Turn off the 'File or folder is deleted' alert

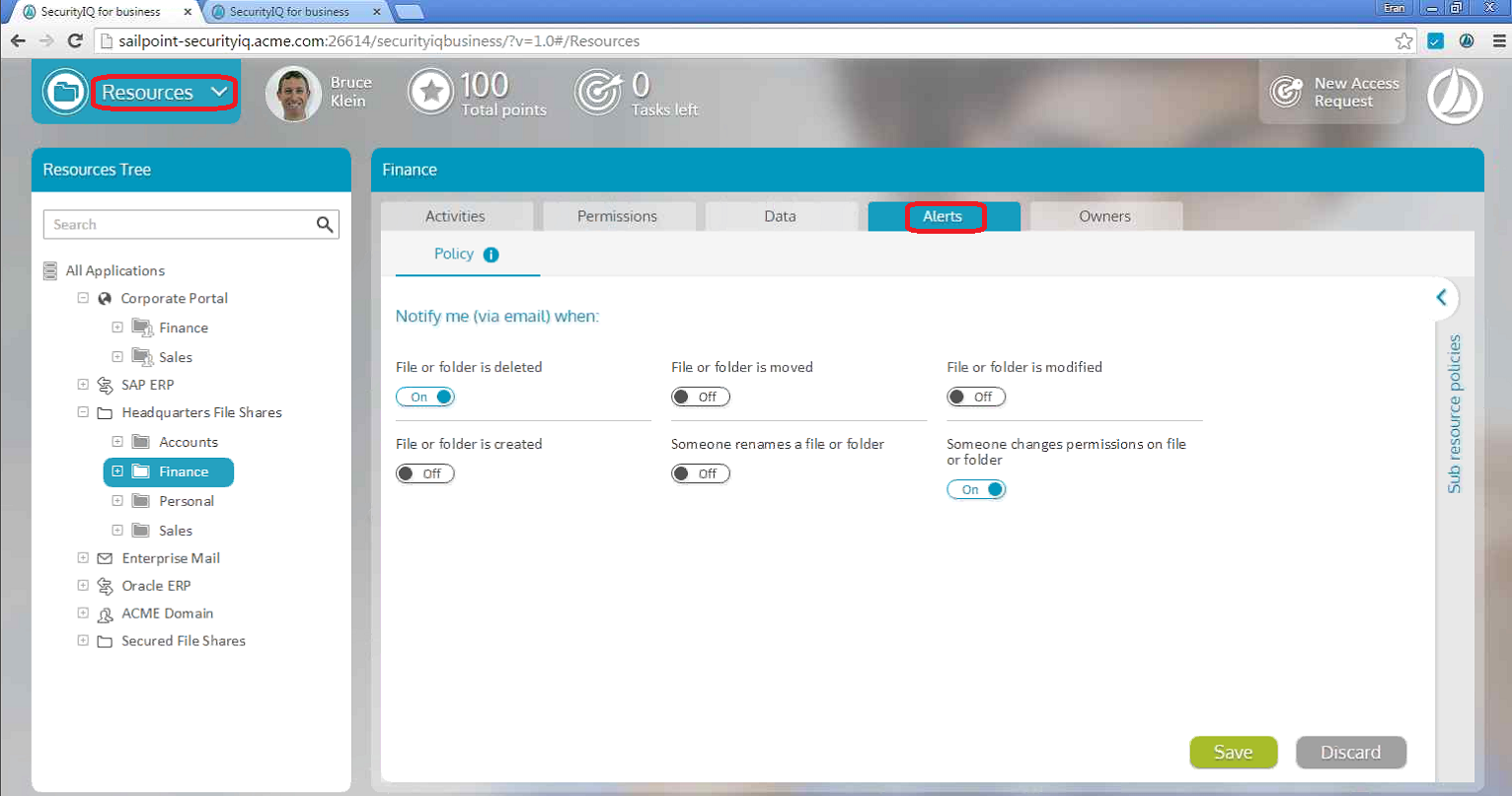coord(425,397)
